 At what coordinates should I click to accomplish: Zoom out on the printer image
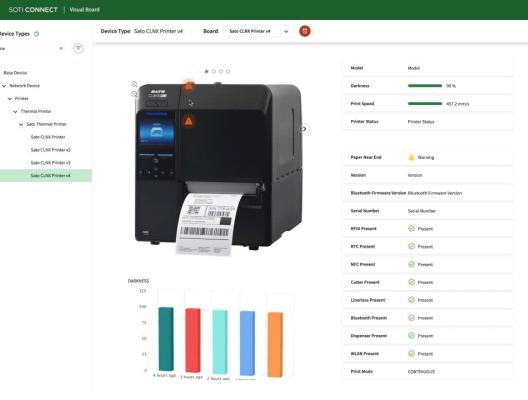coord(134,94)
